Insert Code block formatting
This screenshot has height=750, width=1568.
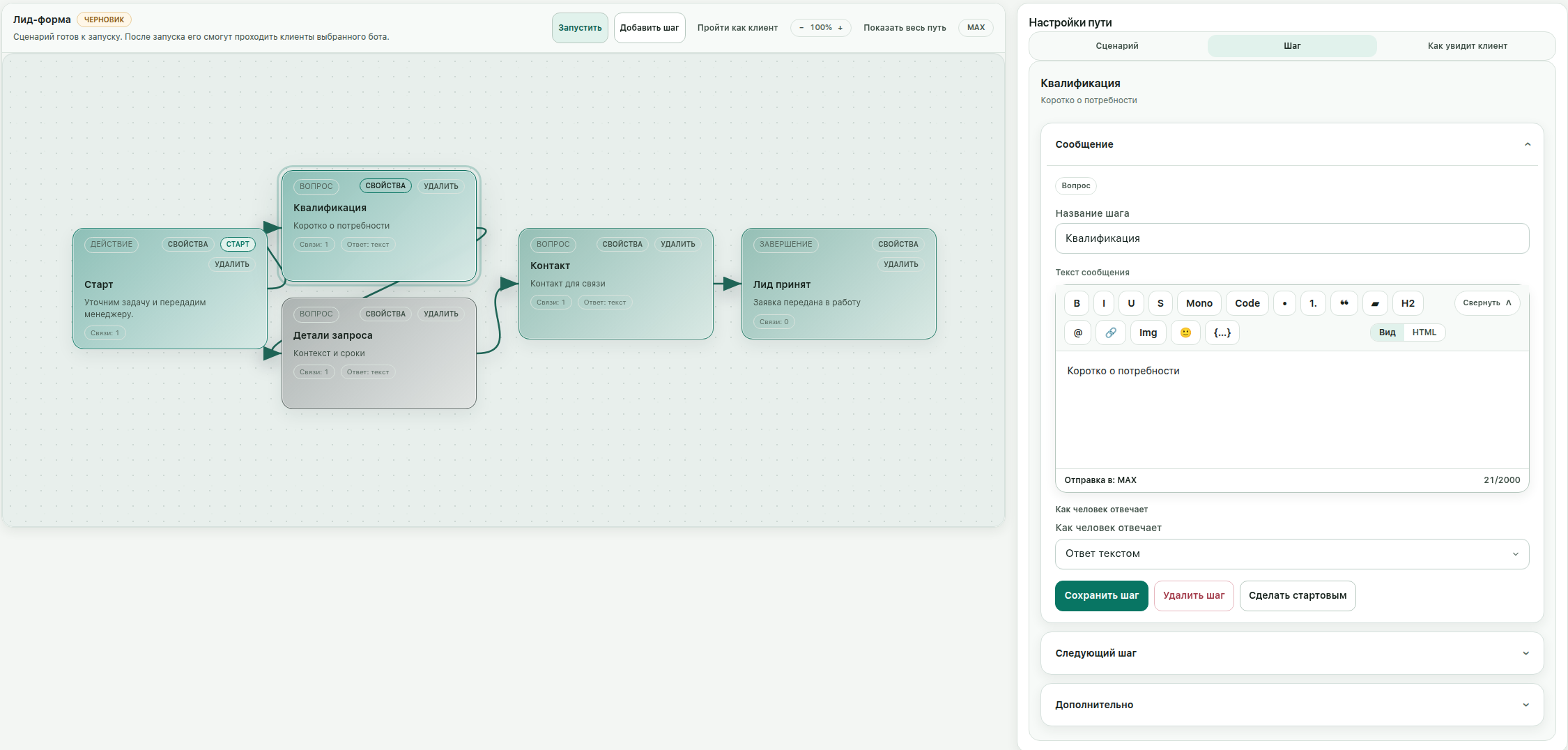(1247, 303)
